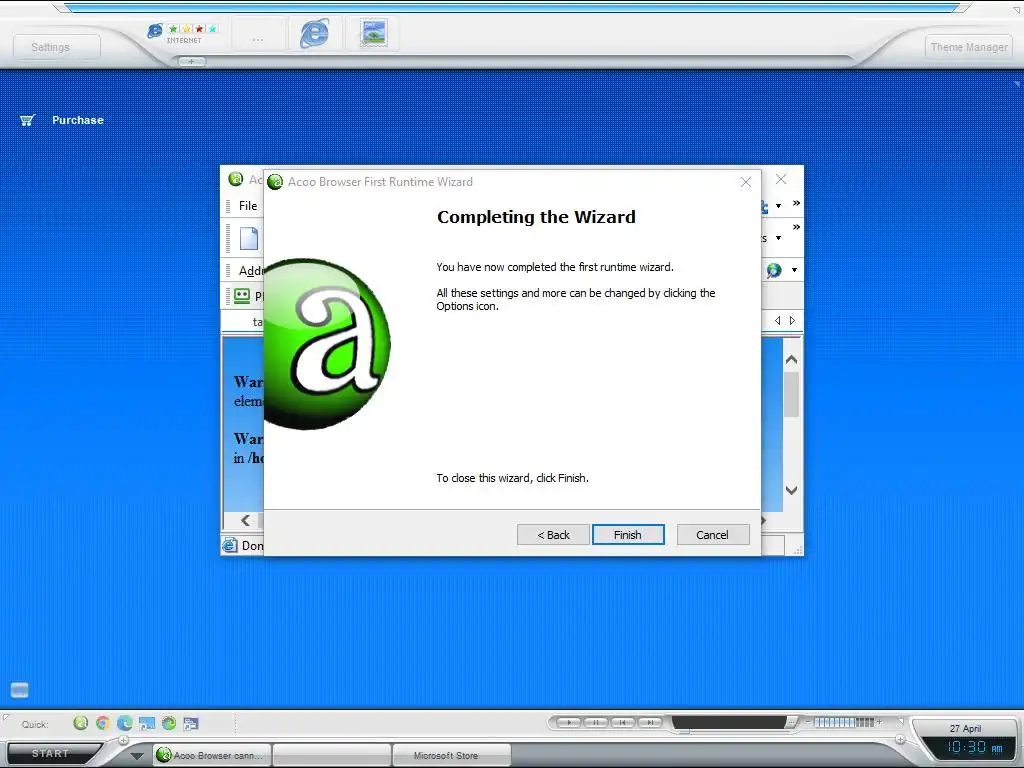
Task: Add a new dock tab with plus
Action: (x=191, y=61)
